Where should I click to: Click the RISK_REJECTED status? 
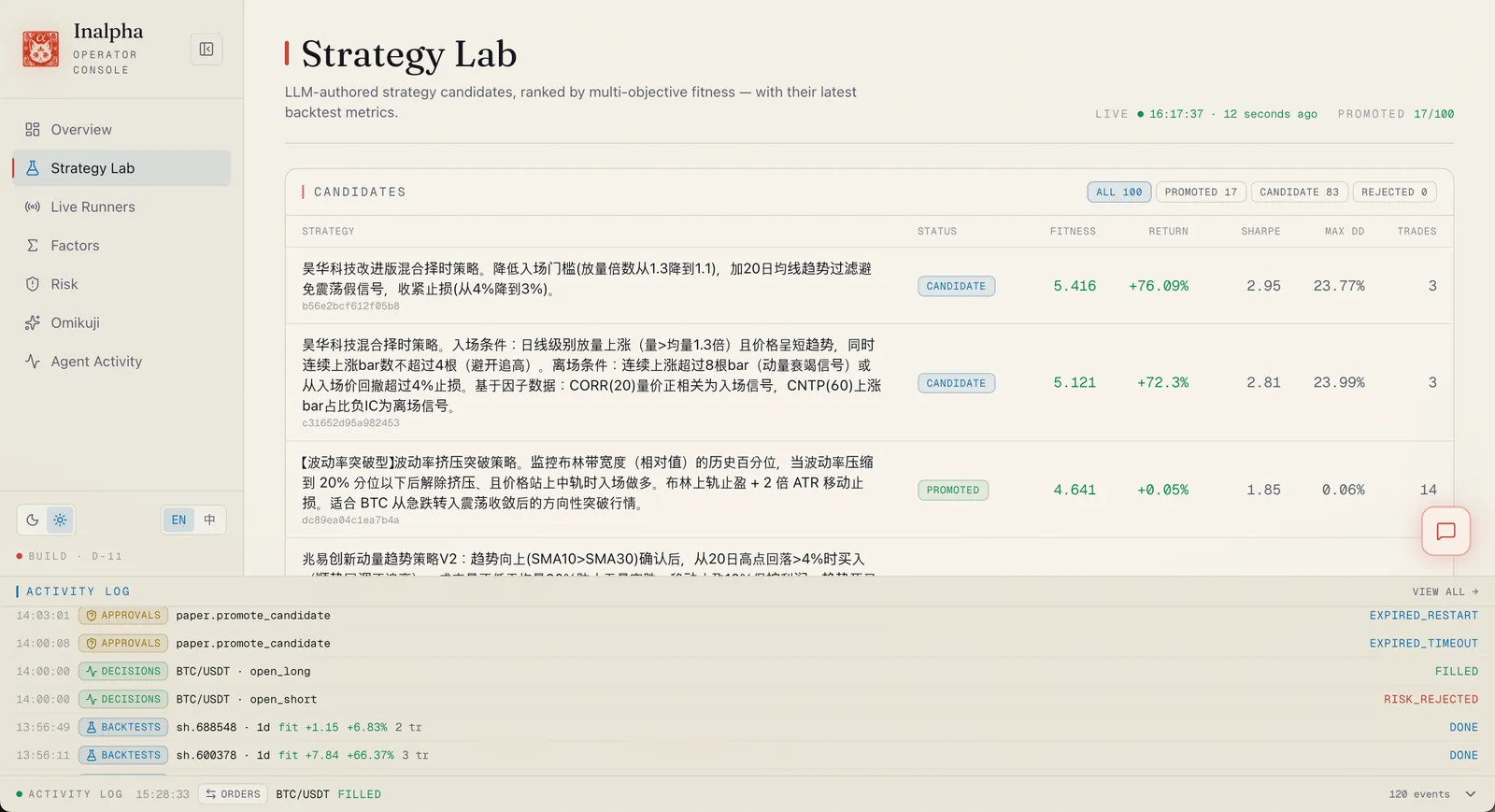click(x=1431, y=700)
